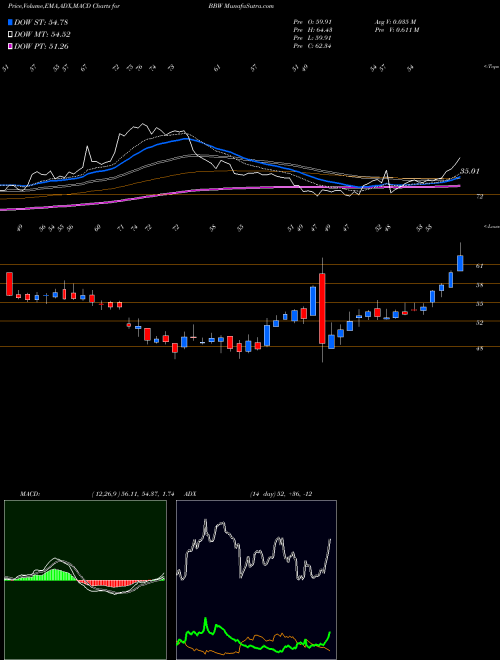The height and width of the screenshot is (660, 500).
Task: Click the 'Pre C: 62.84' close value
Action: coord(312,46)
